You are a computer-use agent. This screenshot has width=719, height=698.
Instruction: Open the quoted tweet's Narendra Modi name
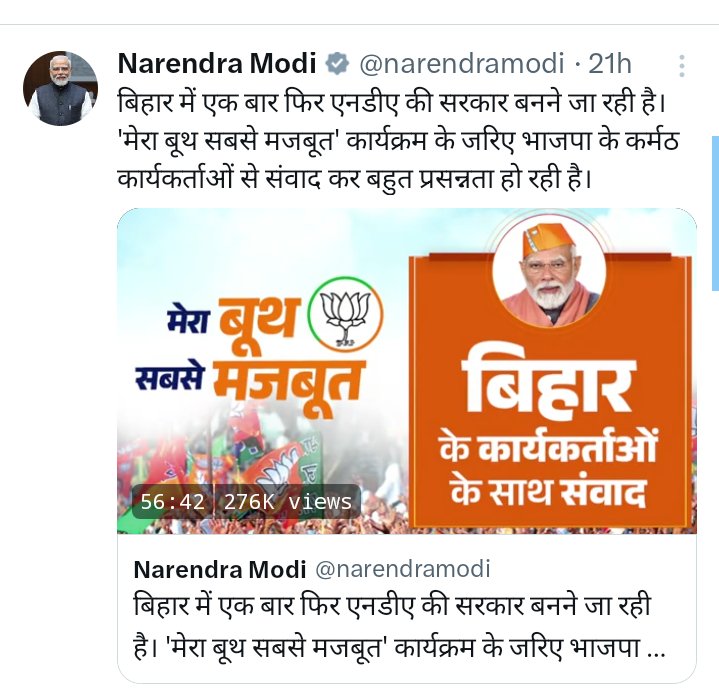click(220, 570)
